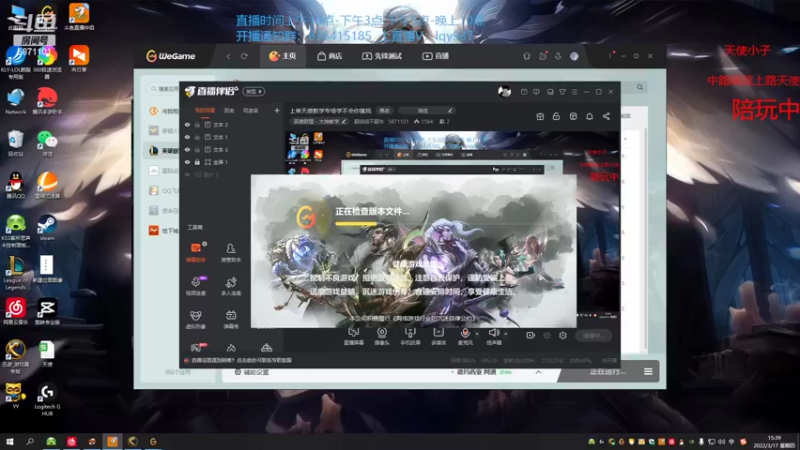Click WeGame refresh icon

click(244, 56)
